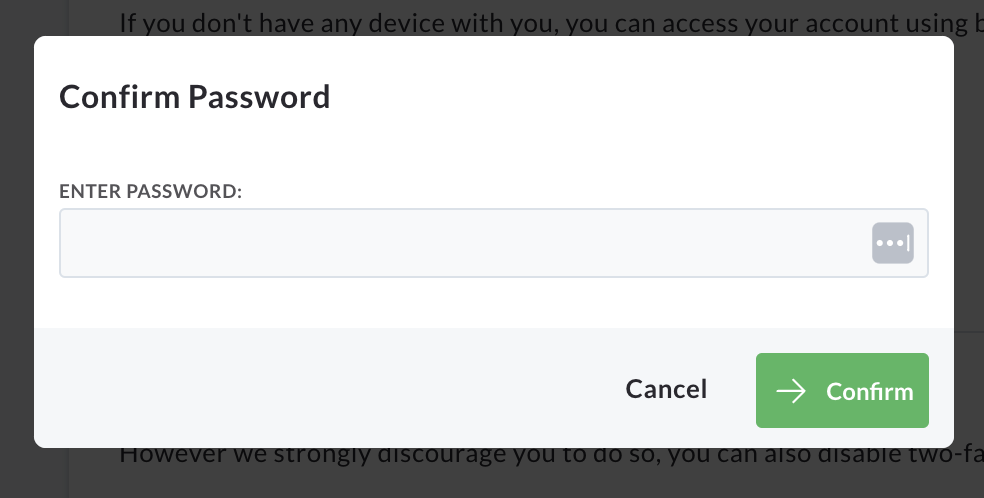This screenshot has width=984, height=498.
Task: Click the arrow icon on the Confirm button
Action: [791, 391]
